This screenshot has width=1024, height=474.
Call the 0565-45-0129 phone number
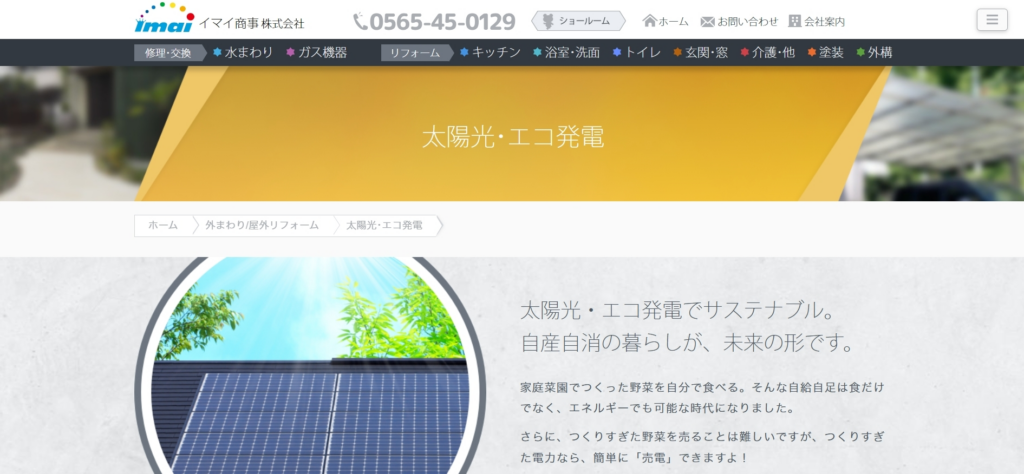tap(442, 22)
